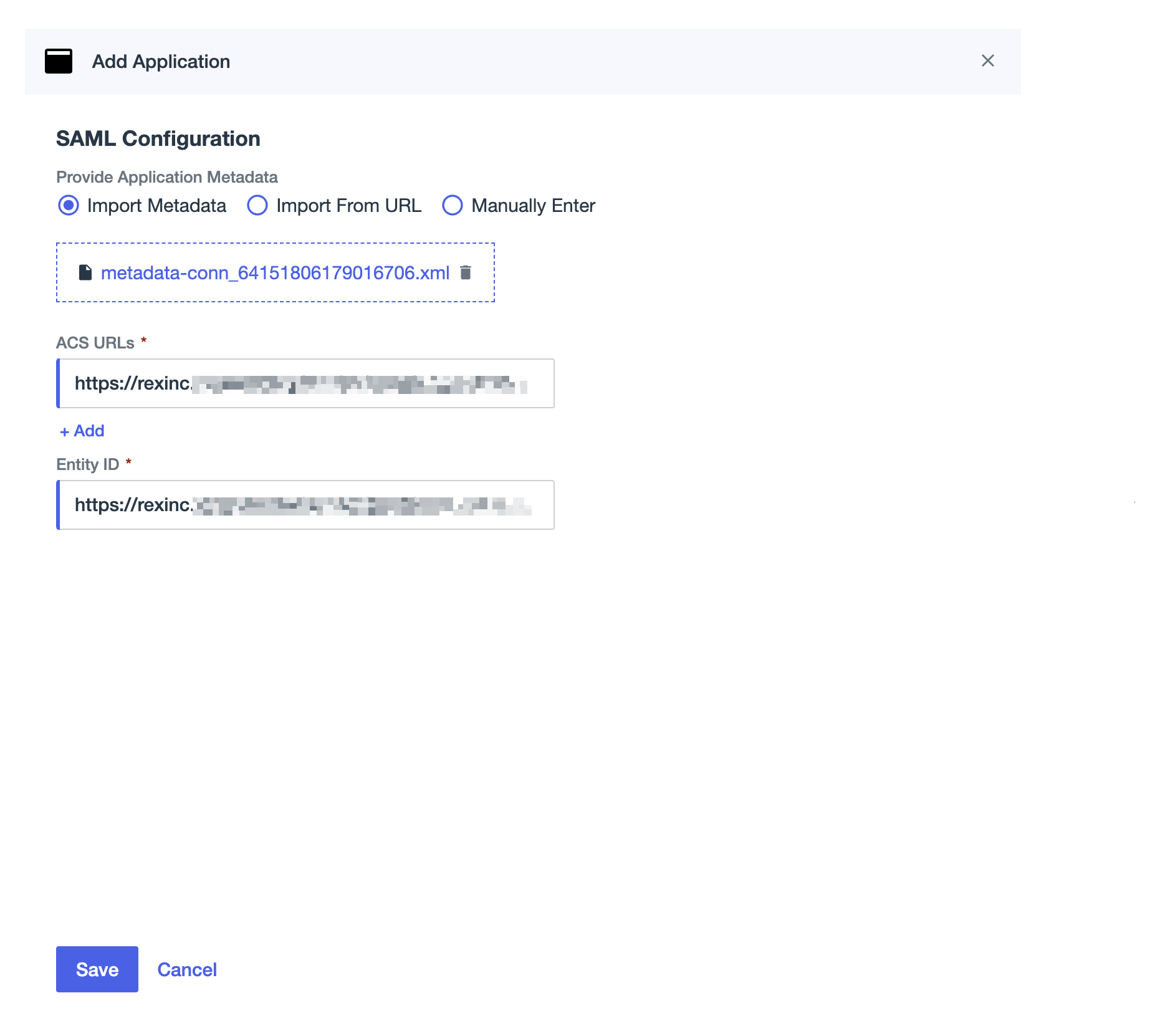Choose the Import From URL radio button
The image size is (1160, 1036).
[x=257, y=205]
